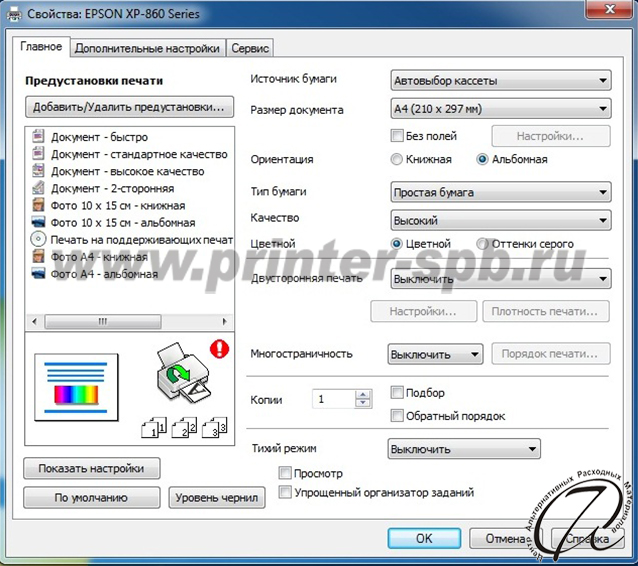This screenshot has width=638, height=566.
Task: Decrease copies with the down arrow
Action: pyautogui.click(x=363, y=403)
